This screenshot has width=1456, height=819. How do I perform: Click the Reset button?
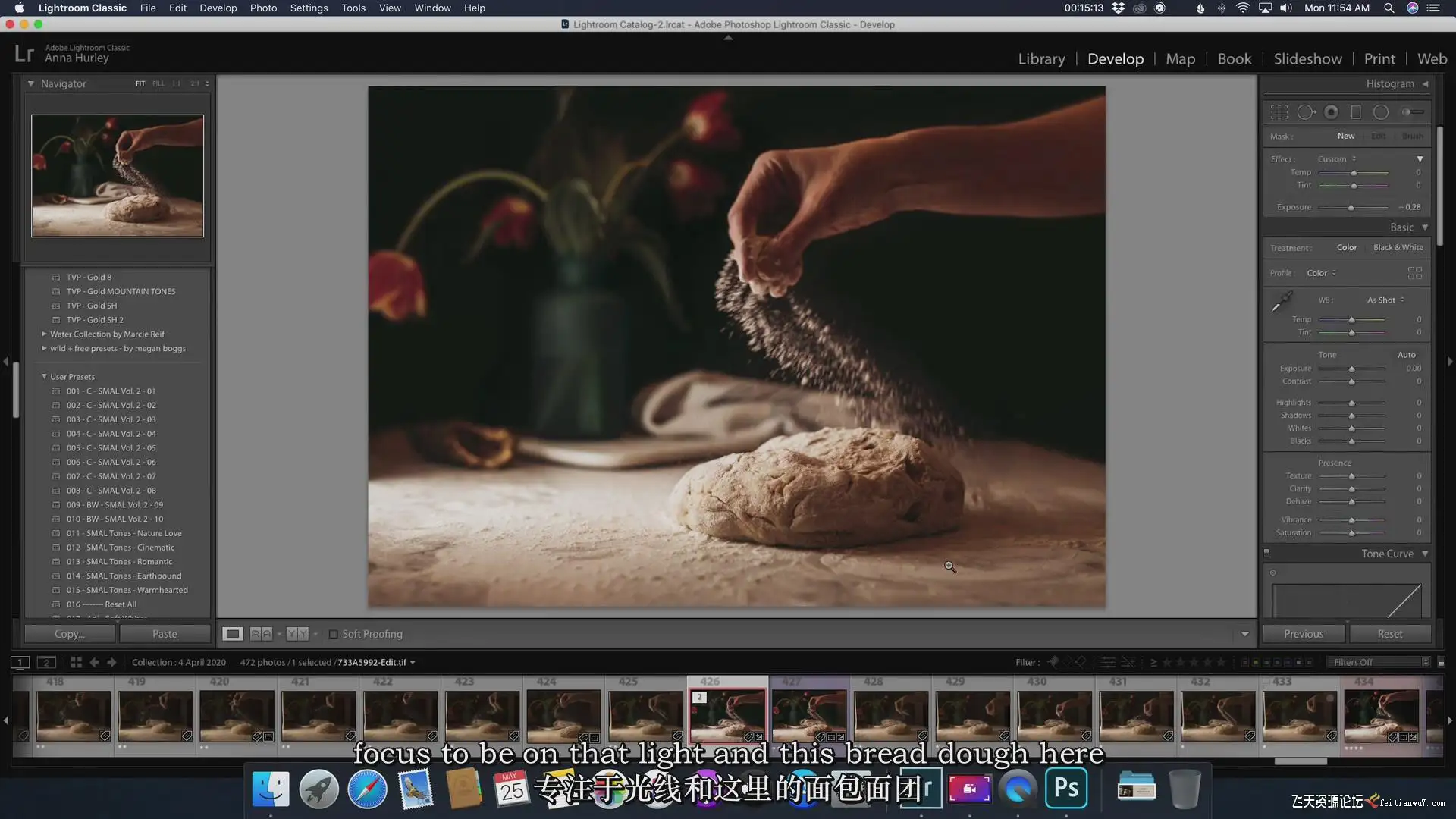(x=1389, y=634)
